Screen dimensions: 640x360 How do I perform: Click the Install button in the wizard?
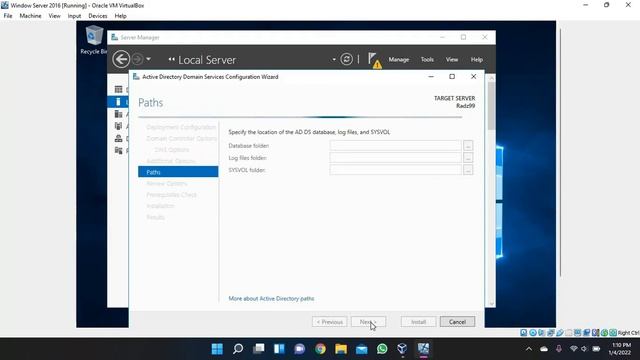418,322
